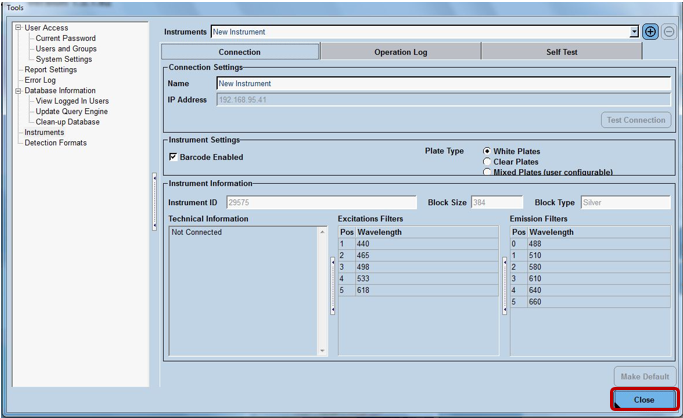683x418 pixels.
Task: Select the White Plates radio button
Action: (487, 151)
